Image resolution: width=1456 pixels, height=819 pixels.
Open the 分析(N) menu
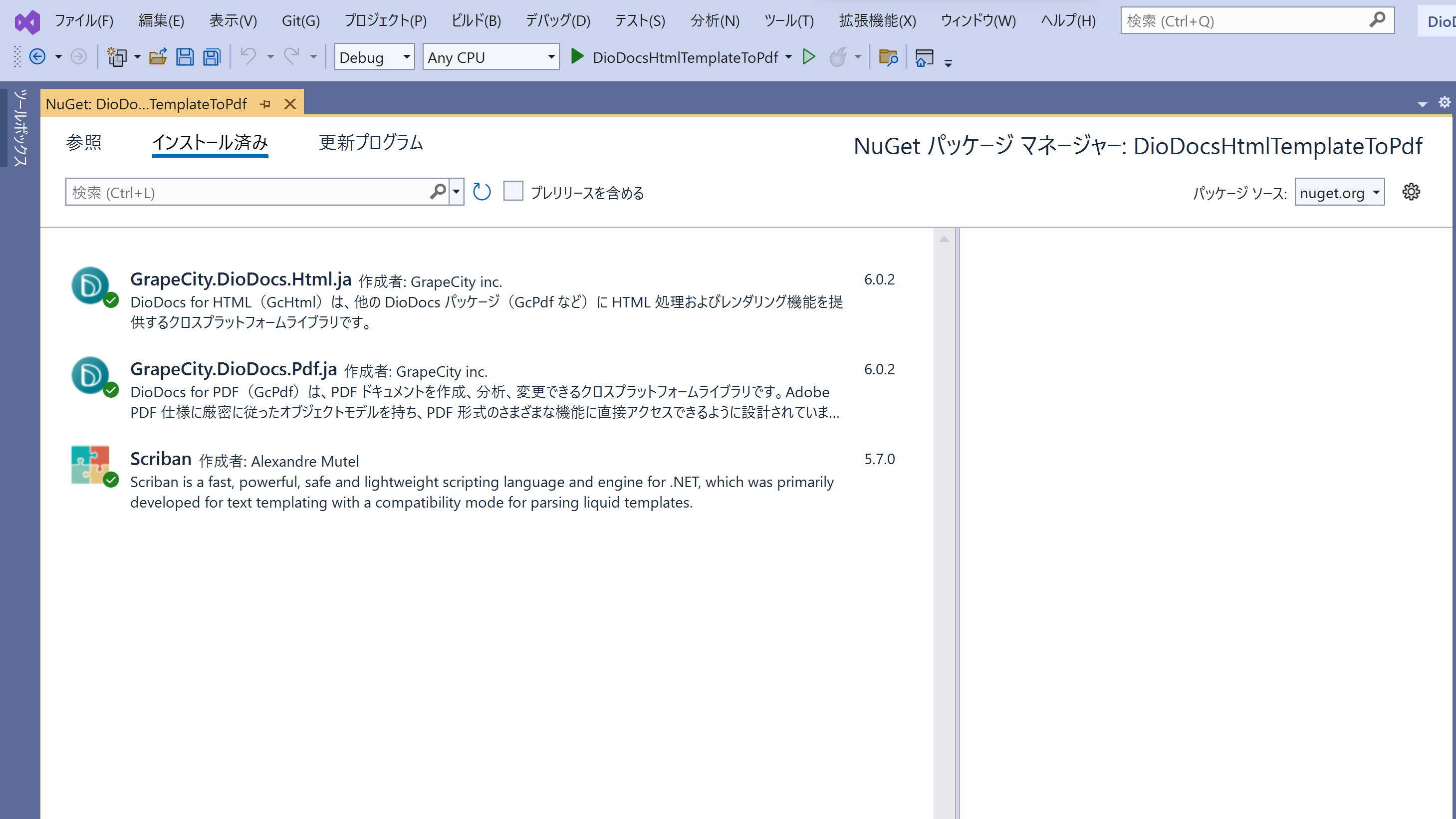pos(715,21)
